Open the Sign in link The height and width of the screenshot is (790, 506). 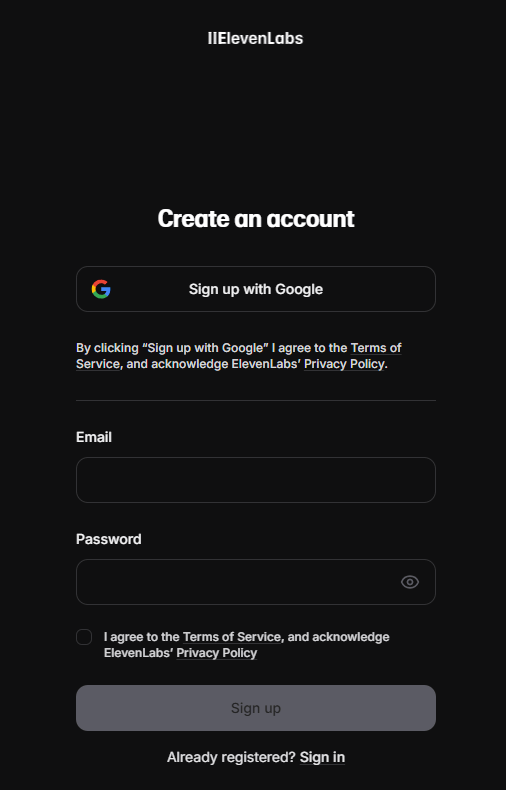(x=323, y=757)
